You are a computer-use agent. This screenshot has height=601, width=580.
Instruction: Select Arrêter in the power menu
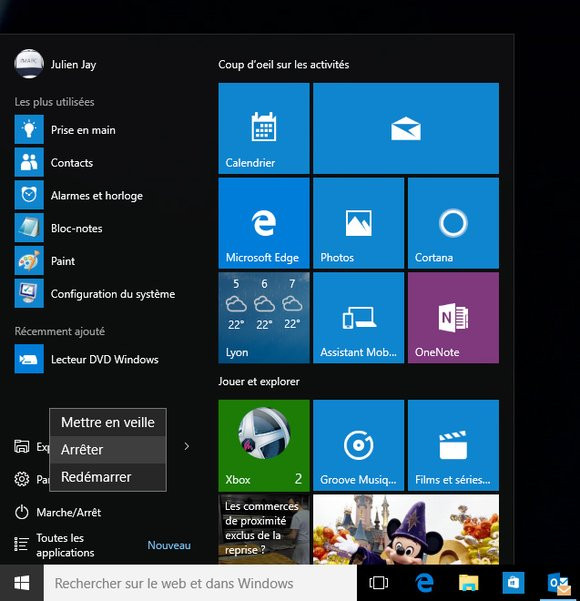(x=108, y=450)
